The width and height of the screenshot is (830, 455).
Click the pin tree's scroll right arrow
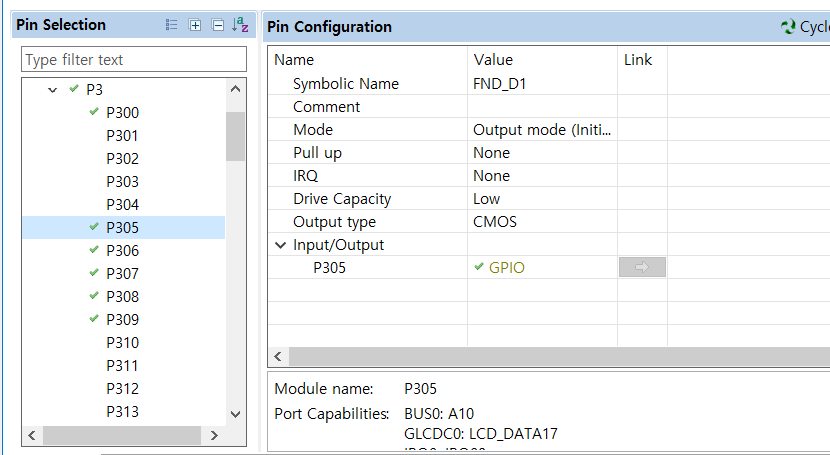[214, 435]
